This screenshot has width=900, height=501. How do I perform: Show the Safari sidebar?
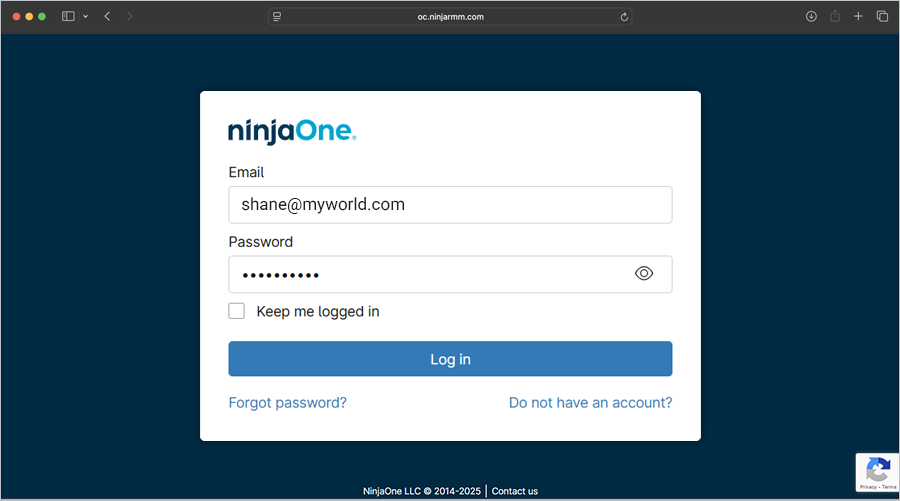pyautogui.click(x=68, y=17)
